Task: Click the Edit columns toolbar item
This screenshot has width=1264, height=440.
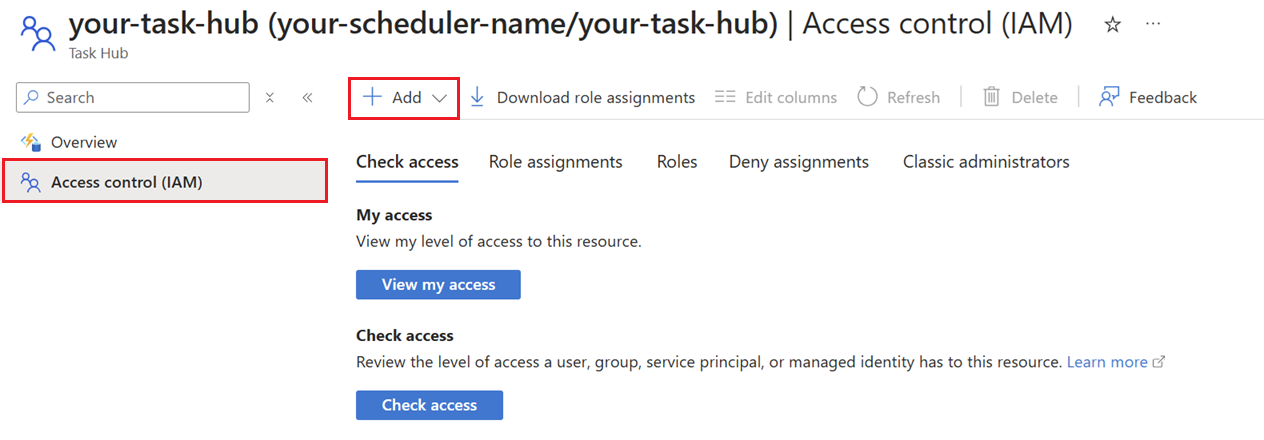Action: pos(776,97)
